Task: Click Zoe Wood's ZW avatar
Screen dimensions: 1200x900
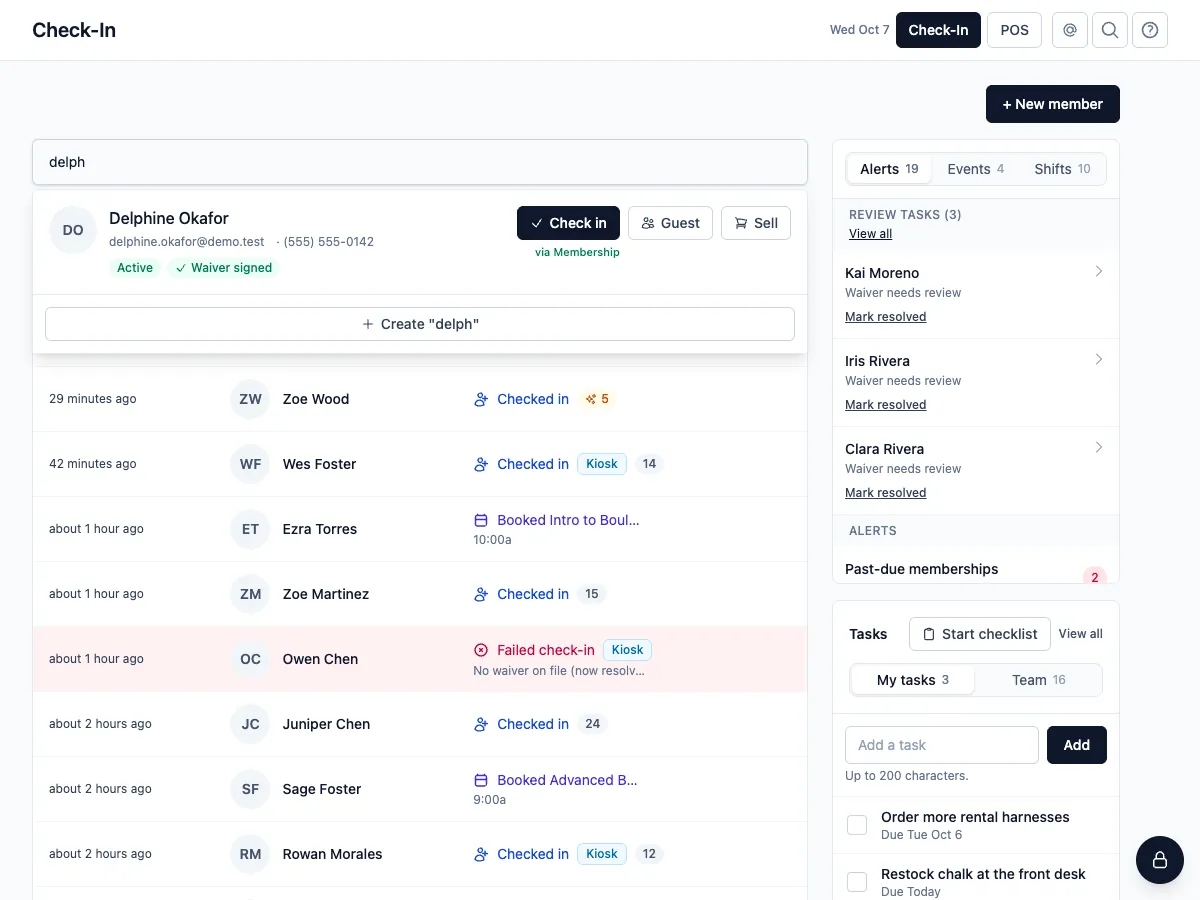Action: pos(250,399)
